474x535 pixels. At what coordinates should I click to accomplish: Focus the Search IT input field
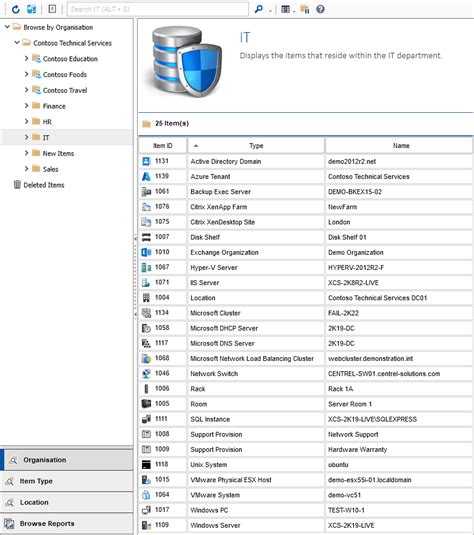tap(158, 9)
